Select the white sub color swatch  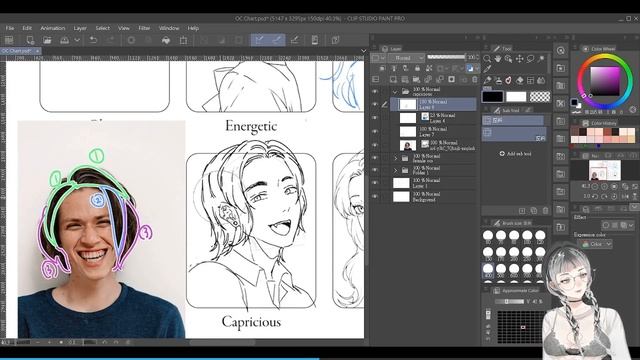pyautogui.click(x=516, y=97)
